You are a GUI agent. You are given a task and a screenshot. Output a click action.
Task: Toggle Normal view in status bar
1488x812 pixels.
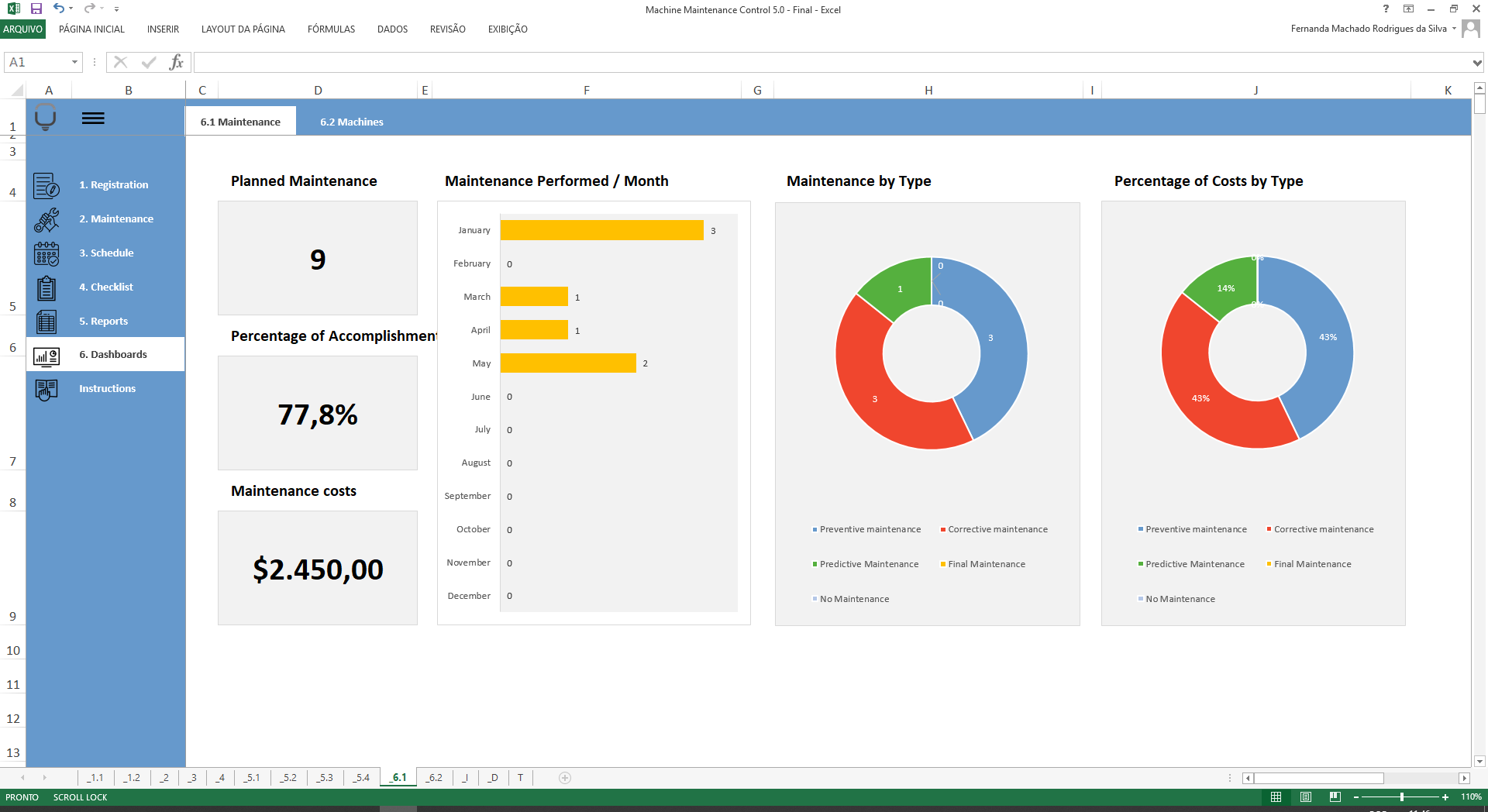click(x=1277, y=797)
